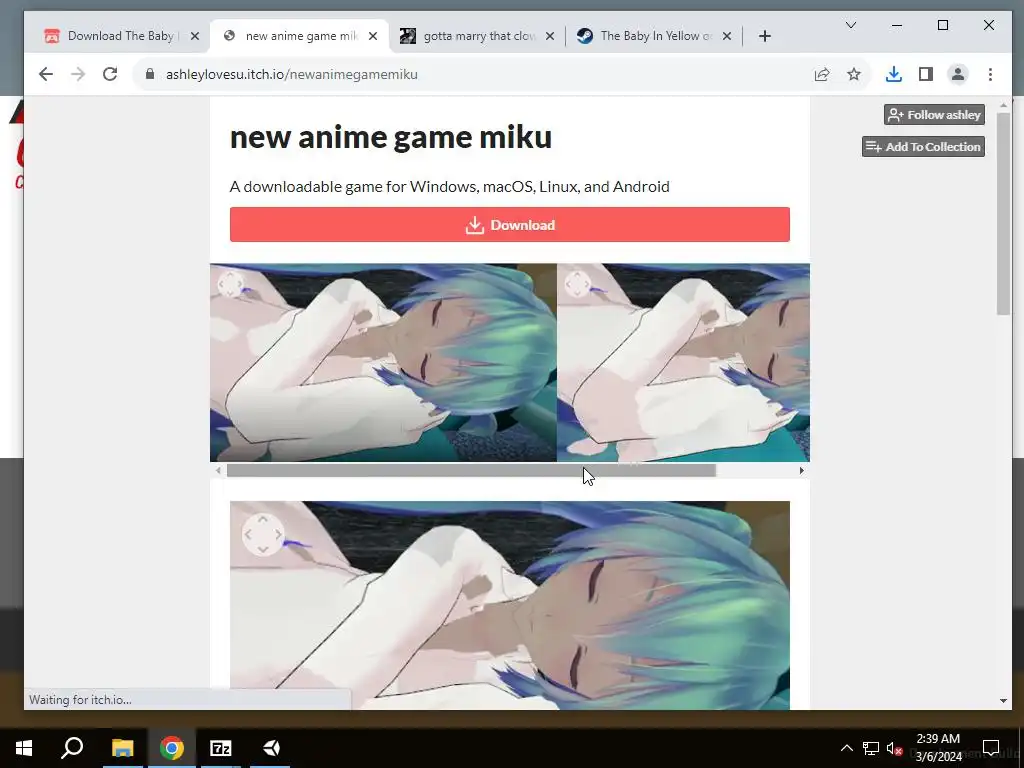Image resolution: width=1024 pixels, height=768 pixels.
Task: Show hidden system tray icons
Action: [846, 748]
